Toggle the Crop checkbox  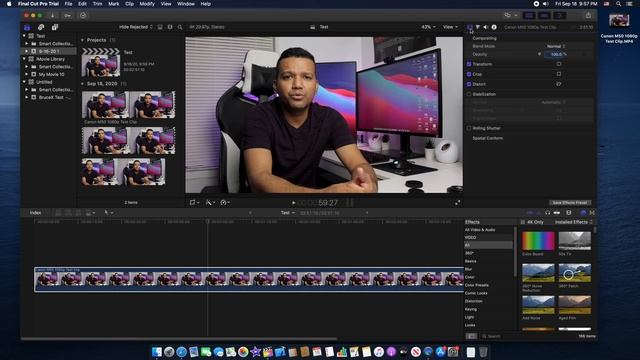coord(469,74)
